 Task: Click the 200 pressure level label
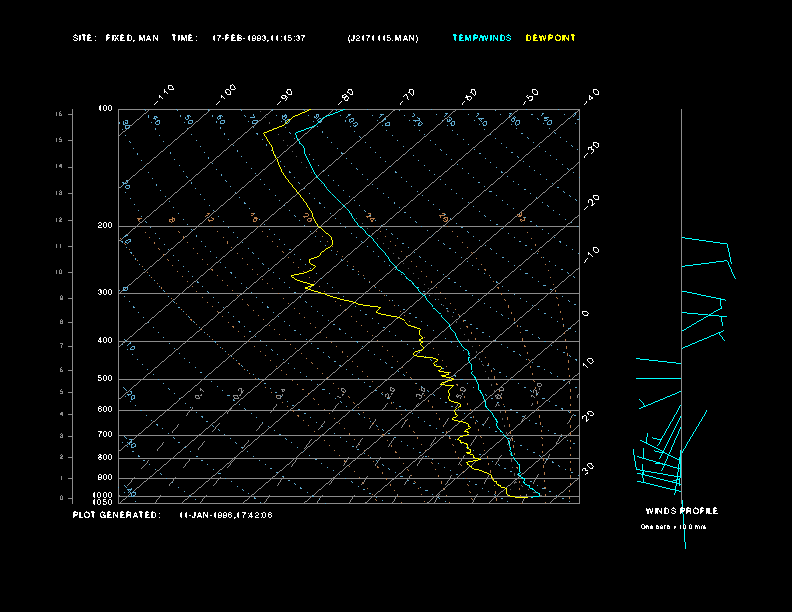coord(105,226)
